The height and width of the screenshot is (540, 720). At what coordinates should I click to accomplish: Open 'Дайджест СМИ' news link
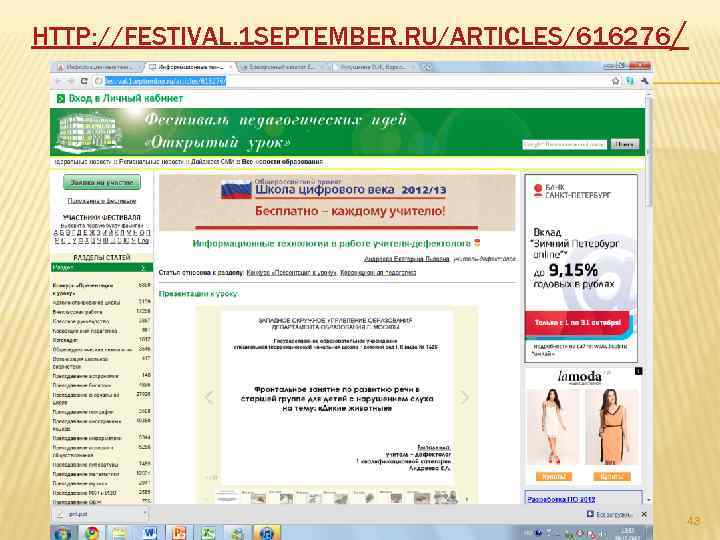point(213,162)
